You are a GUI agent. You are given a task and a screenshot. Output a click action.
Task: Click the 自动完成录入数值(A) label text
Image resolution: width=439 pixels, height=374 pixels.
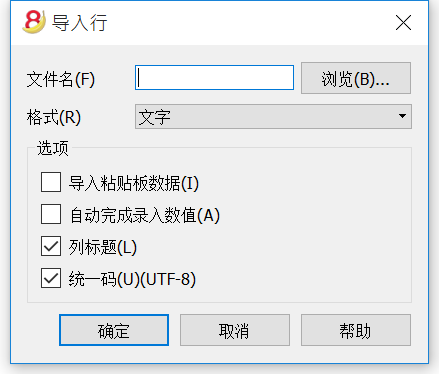[x=145, y=215]
